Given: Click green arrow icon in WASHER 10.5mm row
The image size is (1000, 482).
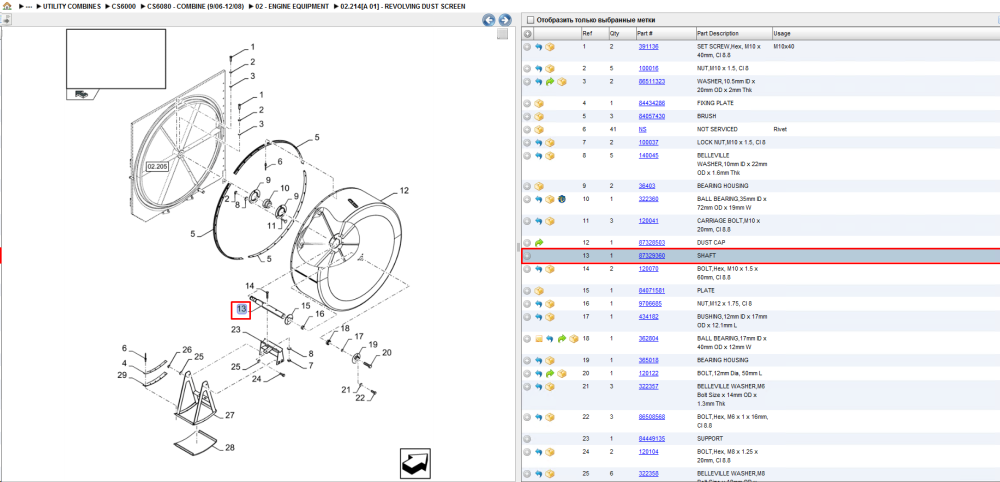Looking at the screenshot, I should coord(550,82).
